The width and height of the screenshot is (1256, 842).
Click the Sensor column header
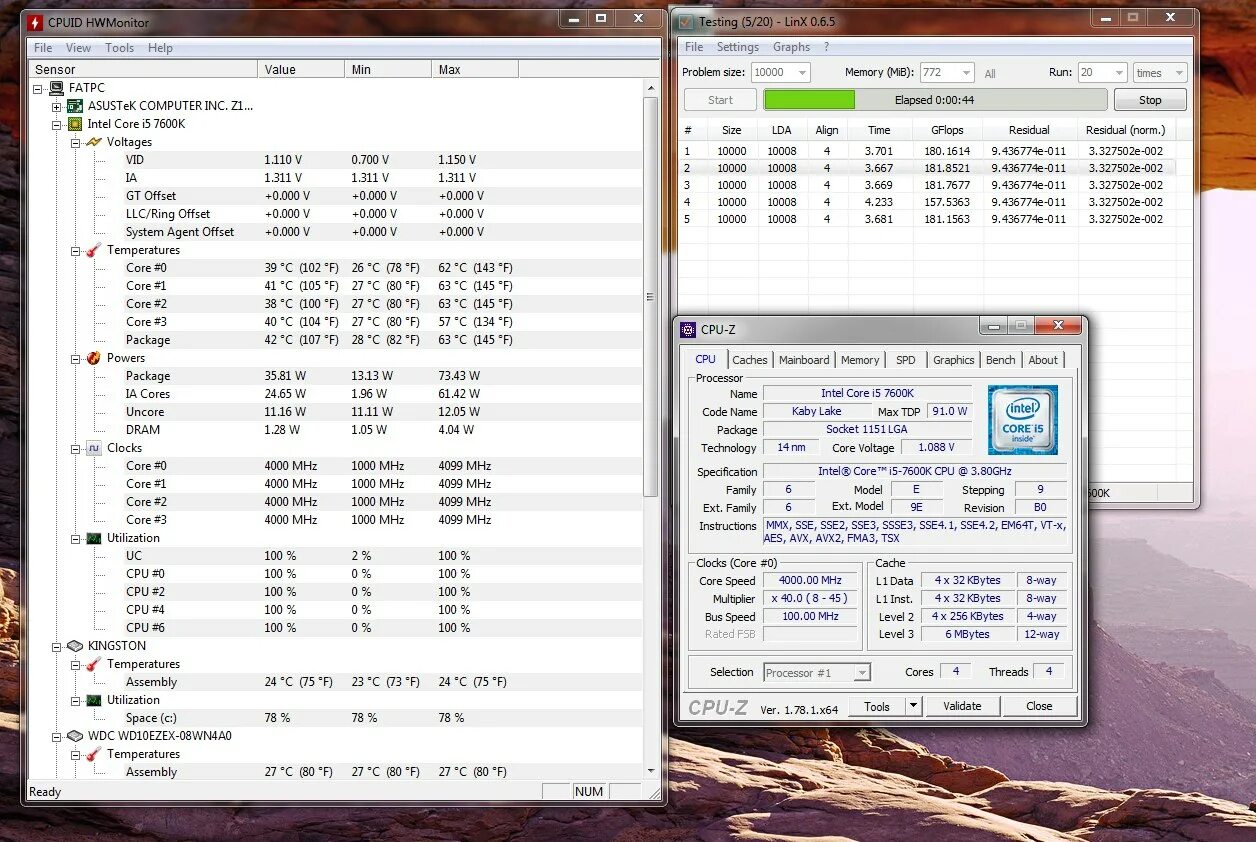point(142,69)
